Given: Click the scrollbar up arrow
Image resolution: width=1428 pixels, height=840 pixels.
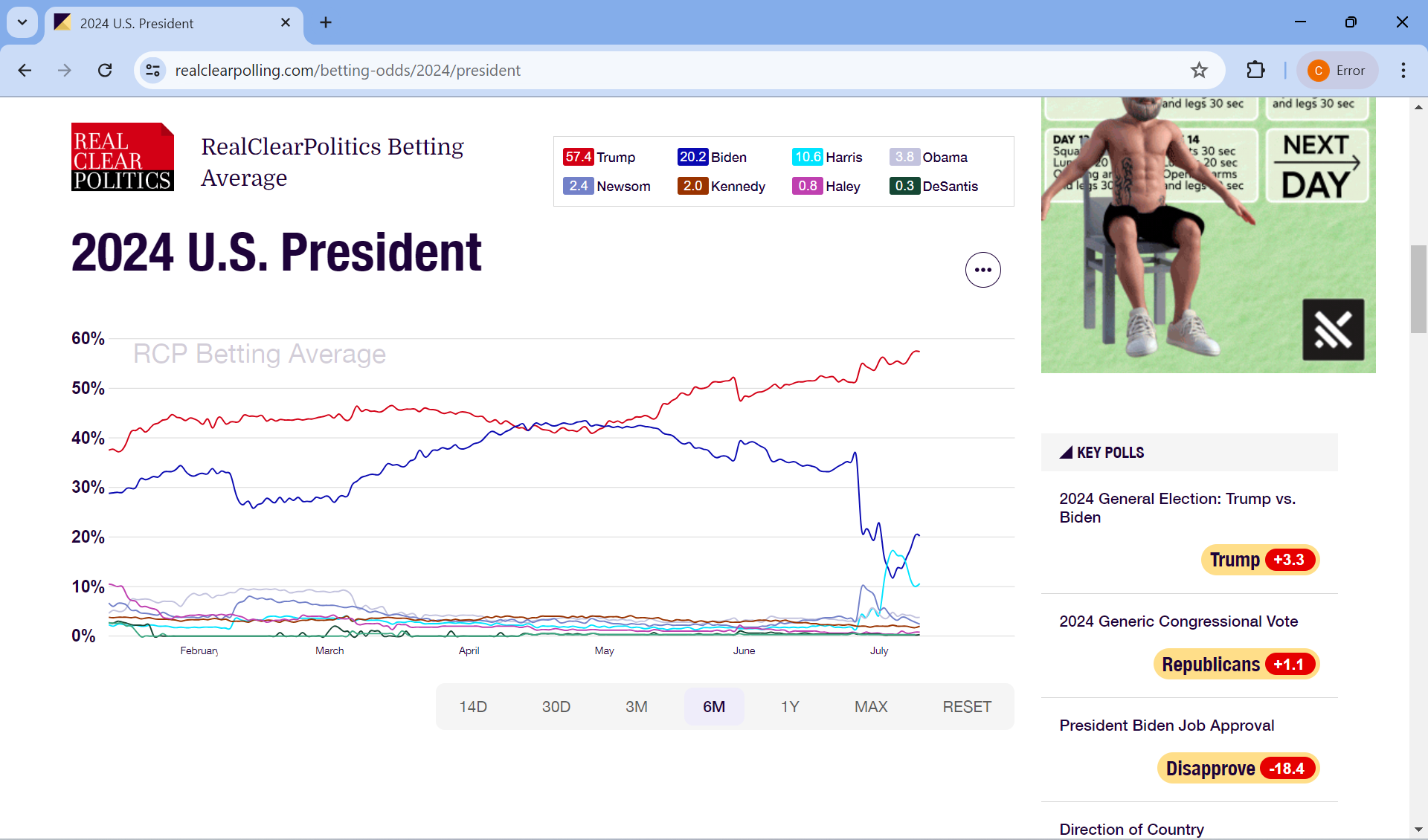Looking at the screenshot, I should (x=1418, y=107).
